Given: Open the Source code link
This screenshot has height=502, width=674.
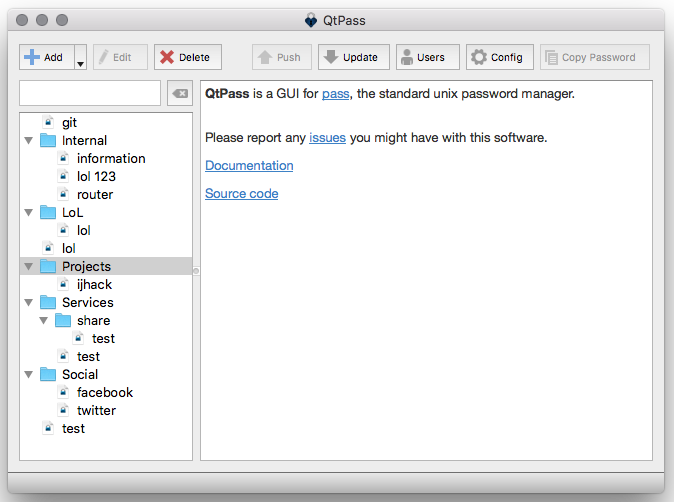Looking at the screenshot, I should 242,193.
